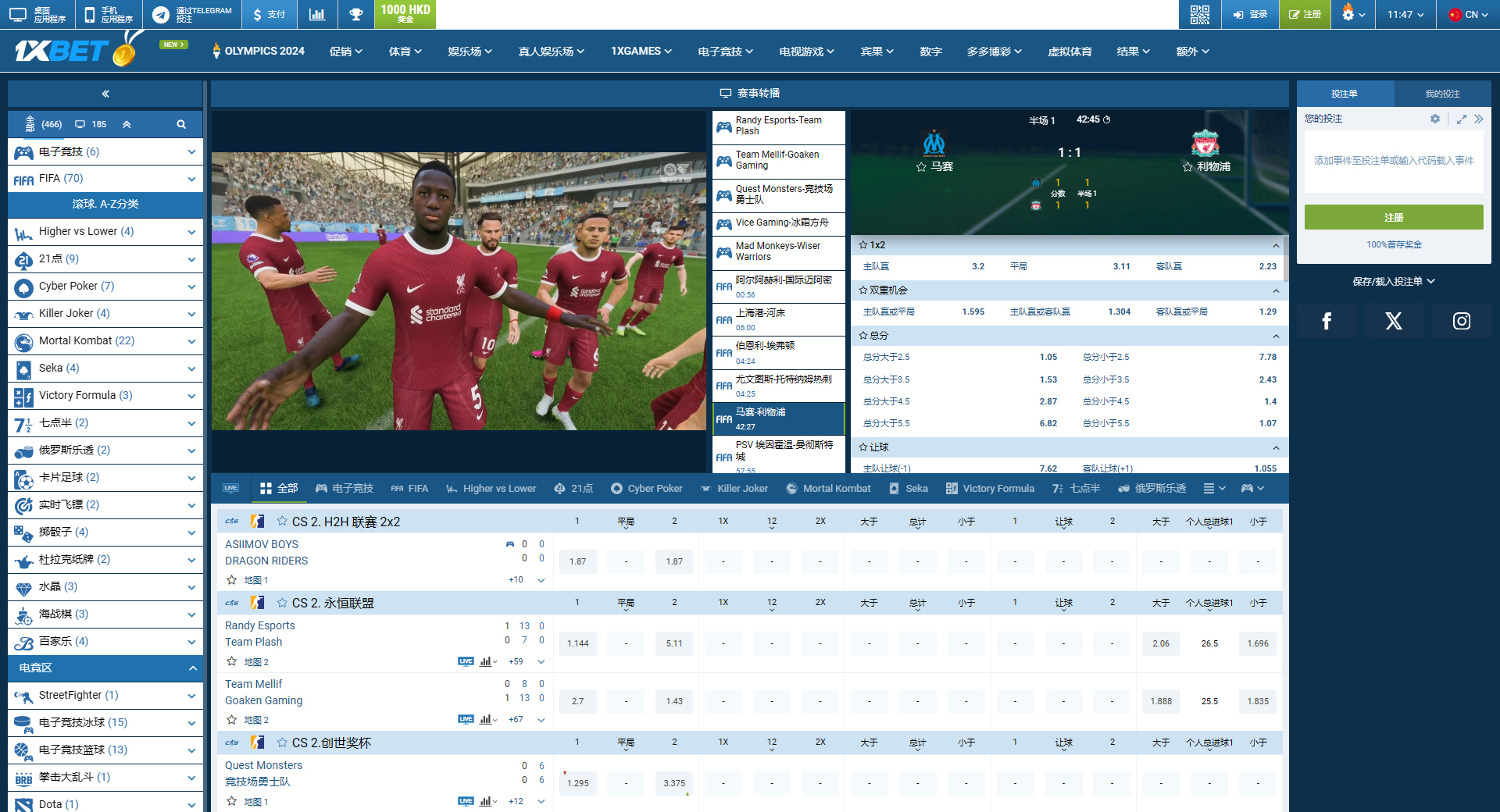Collapse left sidebar with double arrow
The height and width of the screenshot is (812, 1500).
[105, 94]
